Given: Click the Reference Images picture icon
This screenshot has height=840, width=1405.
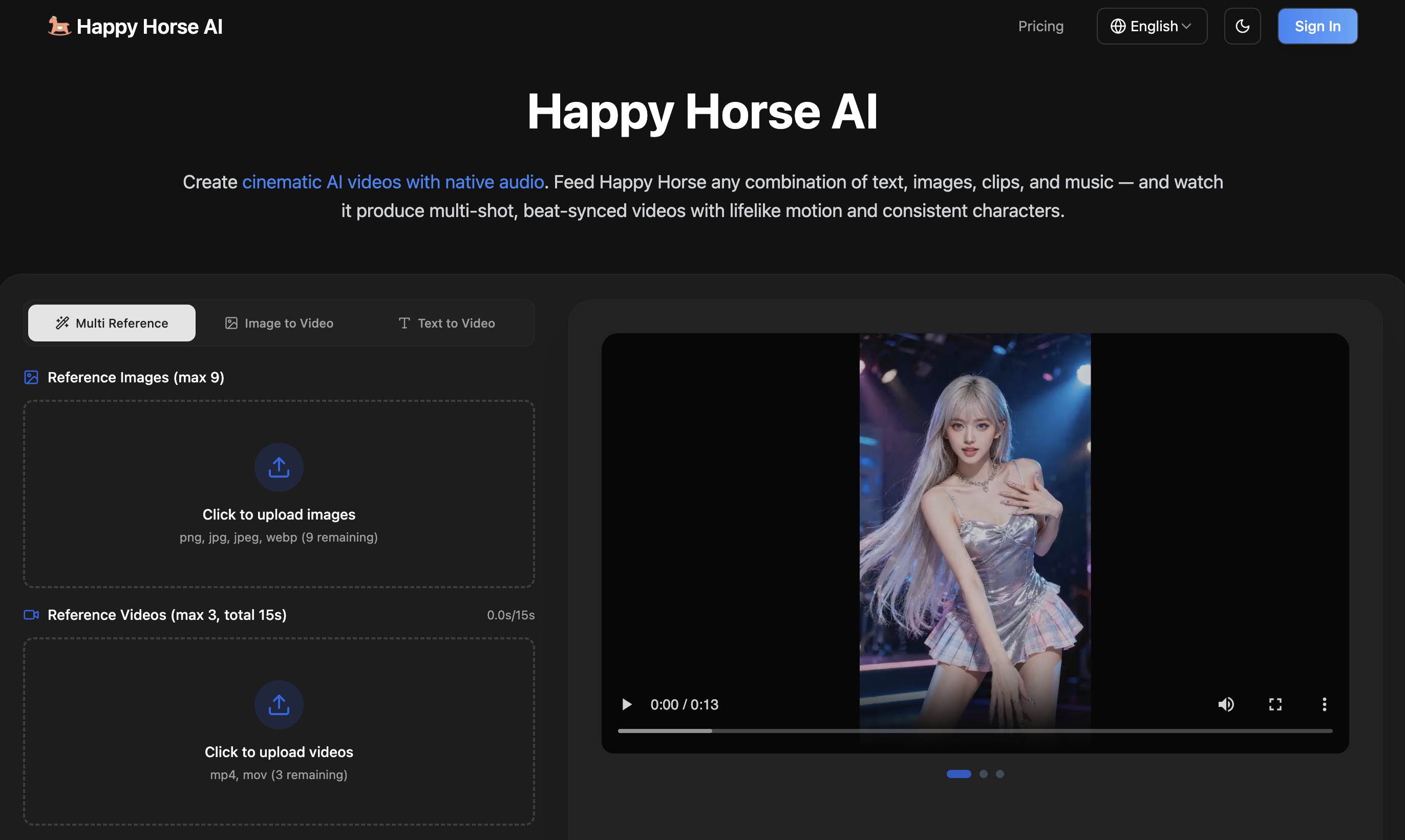Looking at the screenshot, I should pyautogui.click(x=31, y=377).
